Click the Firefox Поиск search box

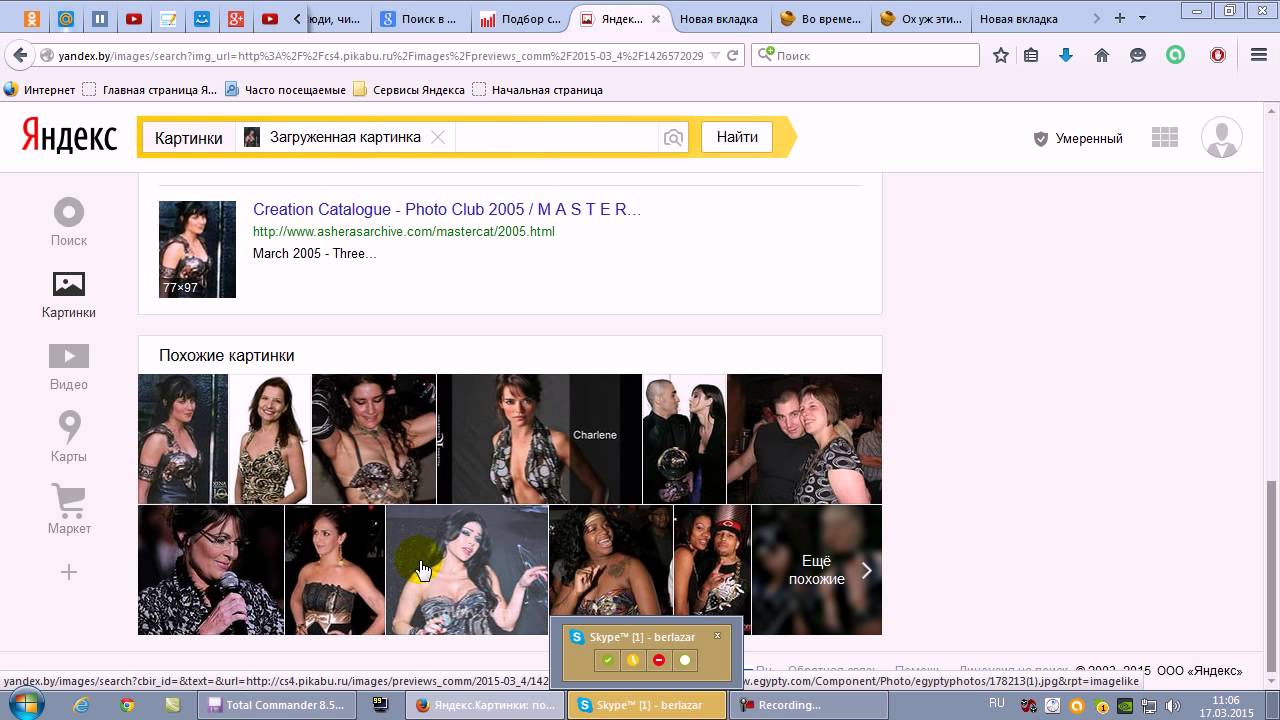click(866, 56)
